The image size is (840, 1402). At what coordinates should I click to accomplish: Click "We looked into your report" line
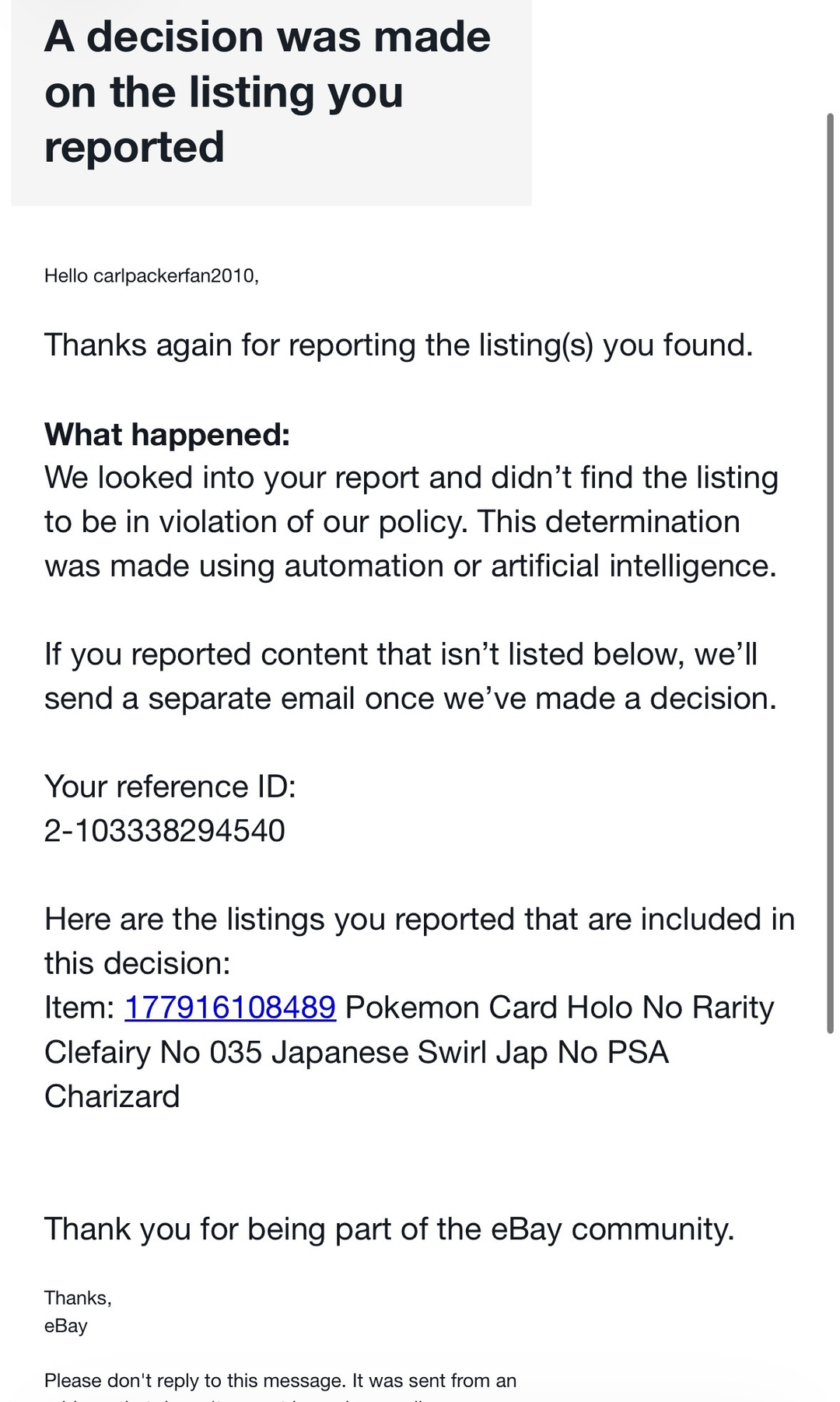coord(411,478)
